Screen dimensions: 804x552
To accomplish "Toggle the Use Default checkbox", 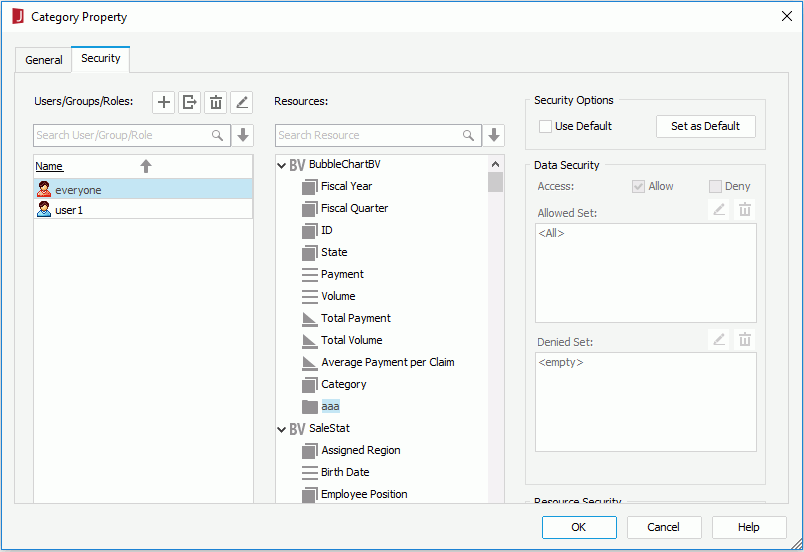I will [x=545, y=126].
